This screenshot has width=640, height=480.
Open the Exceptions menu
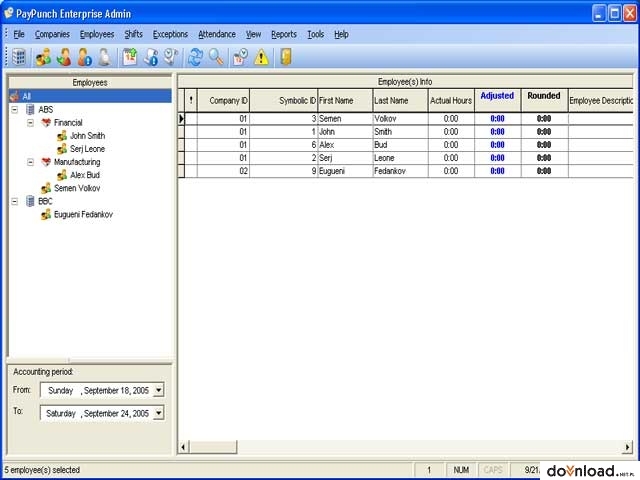170,34
